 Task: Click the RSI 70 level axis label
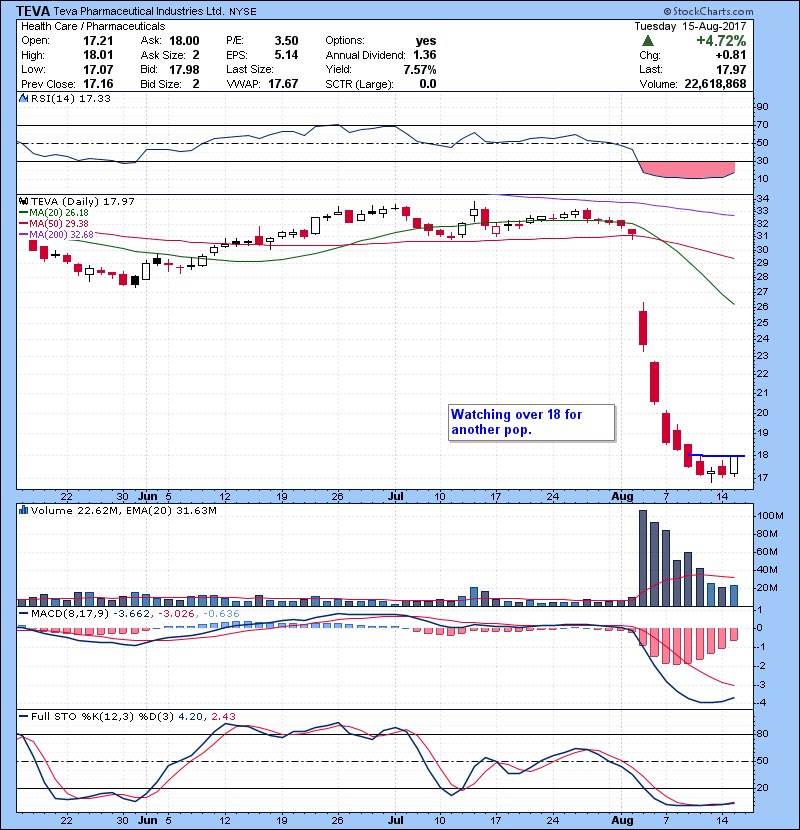(763, 125)
